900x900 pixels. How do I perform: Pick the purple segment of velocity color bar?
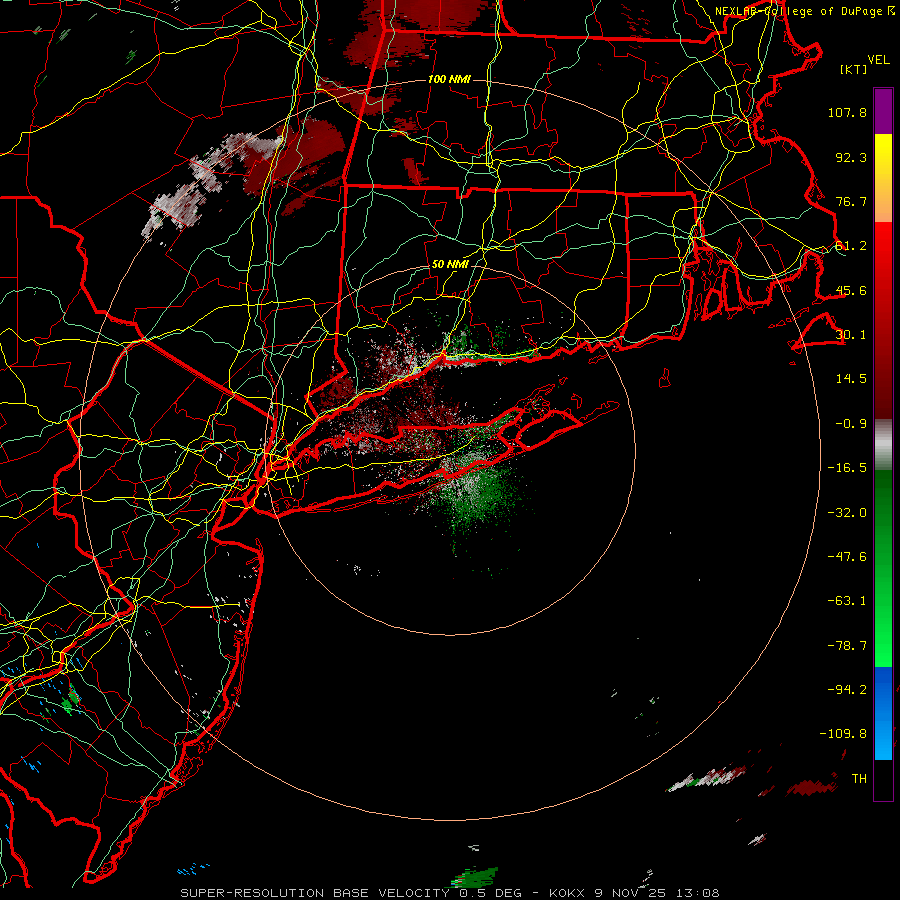click(x=883, y=111)
